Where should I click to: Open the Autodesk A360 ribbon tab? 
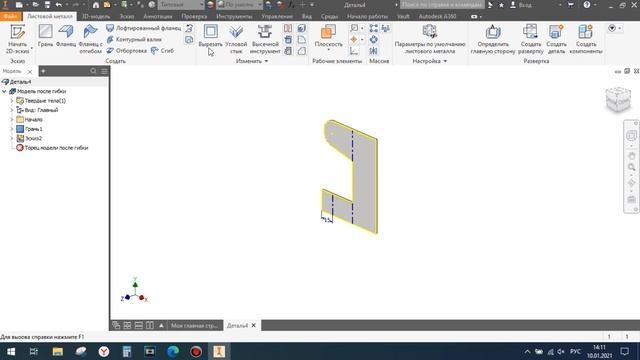coord(437,16)
